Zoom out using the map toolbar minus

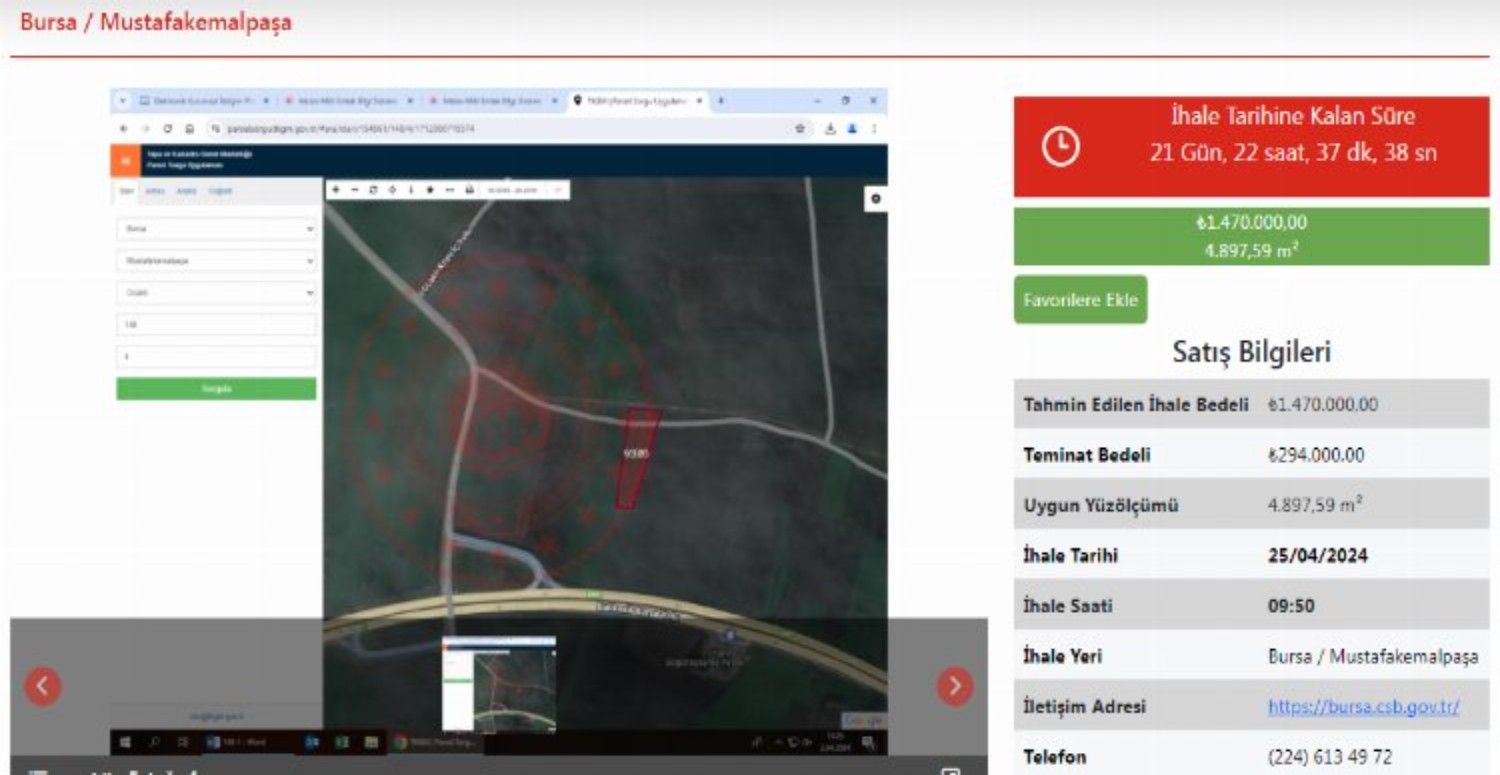tap(354, 189)
